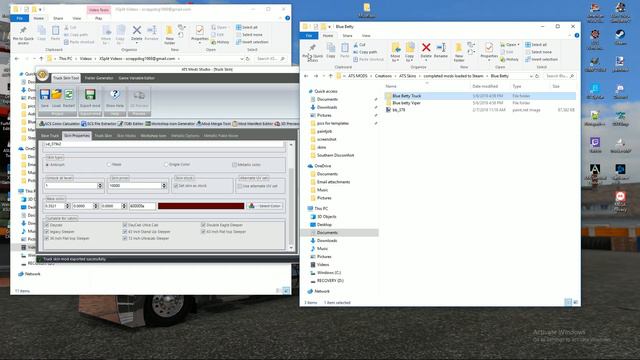Open File menu in Blue Betty window
Image resolution: width=640 pixels, height=360 pixels.
coord(309,36)
